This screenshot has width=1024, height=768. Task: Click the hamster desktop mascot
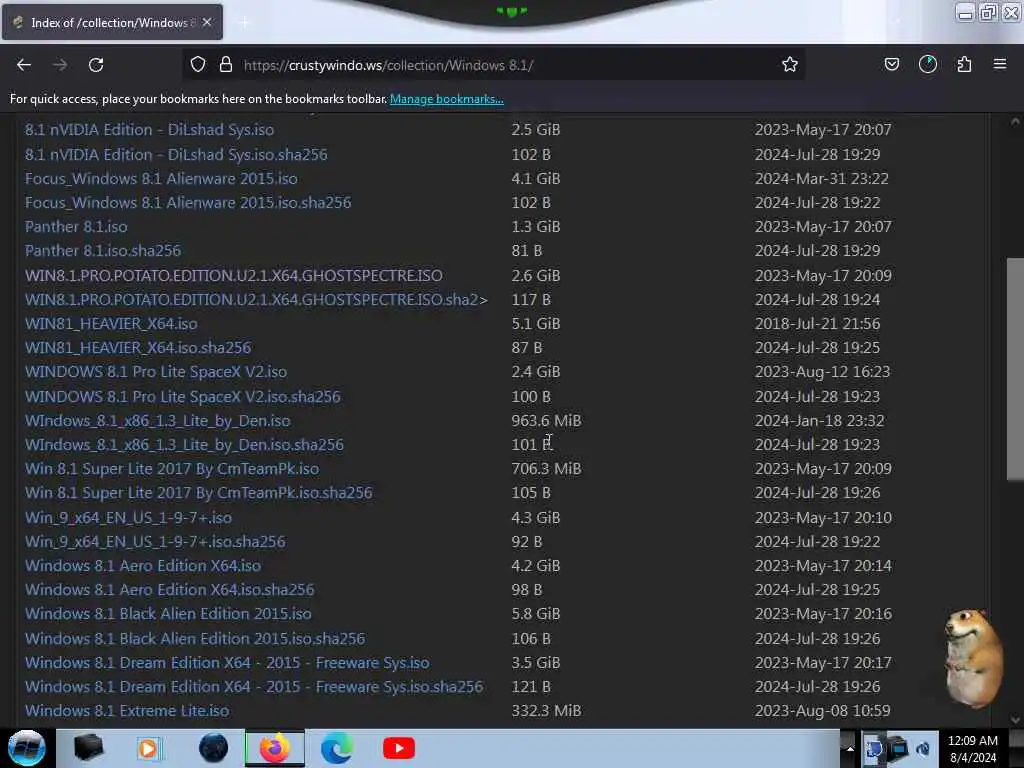click(x=973, y=658)
